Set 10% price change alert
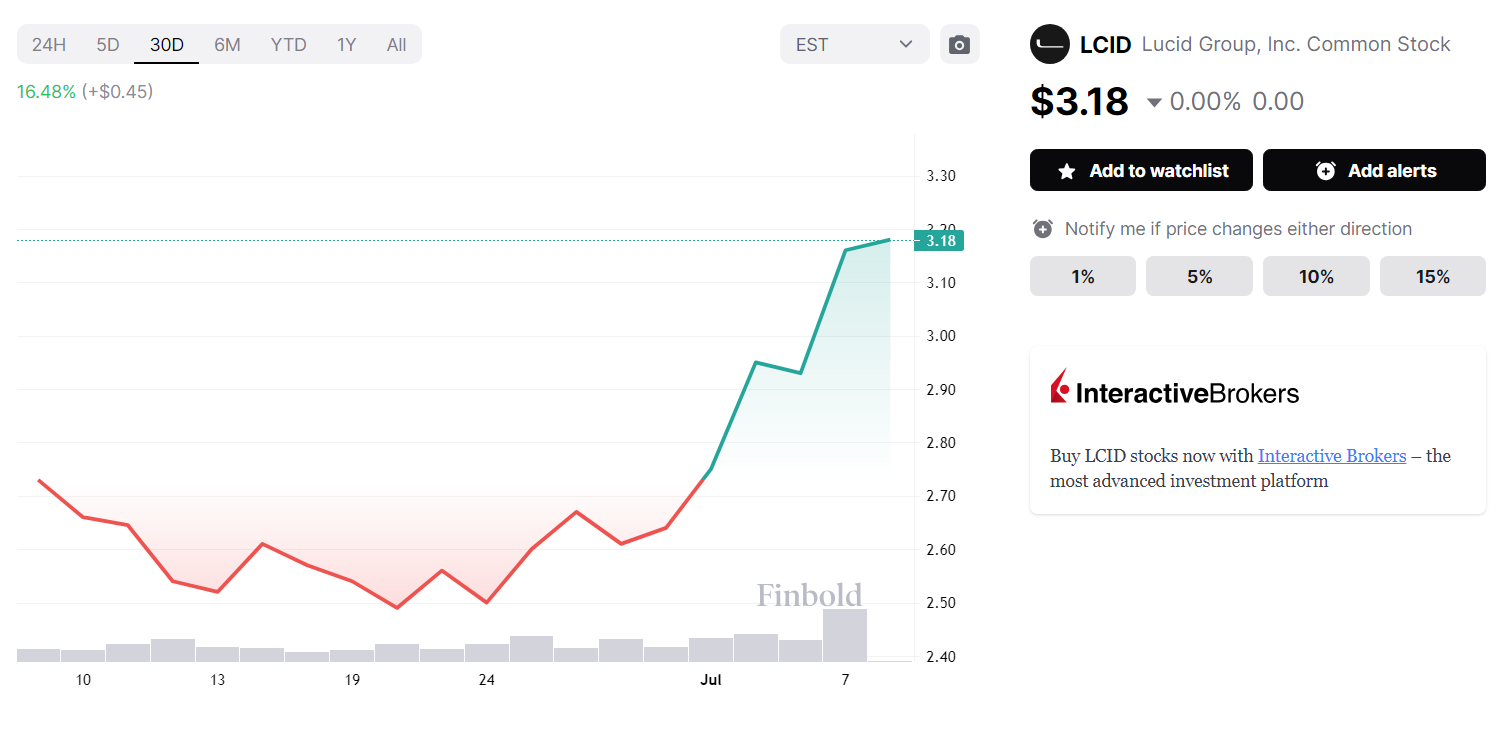The image size is (1509, 730). (x=1316, y=276)
